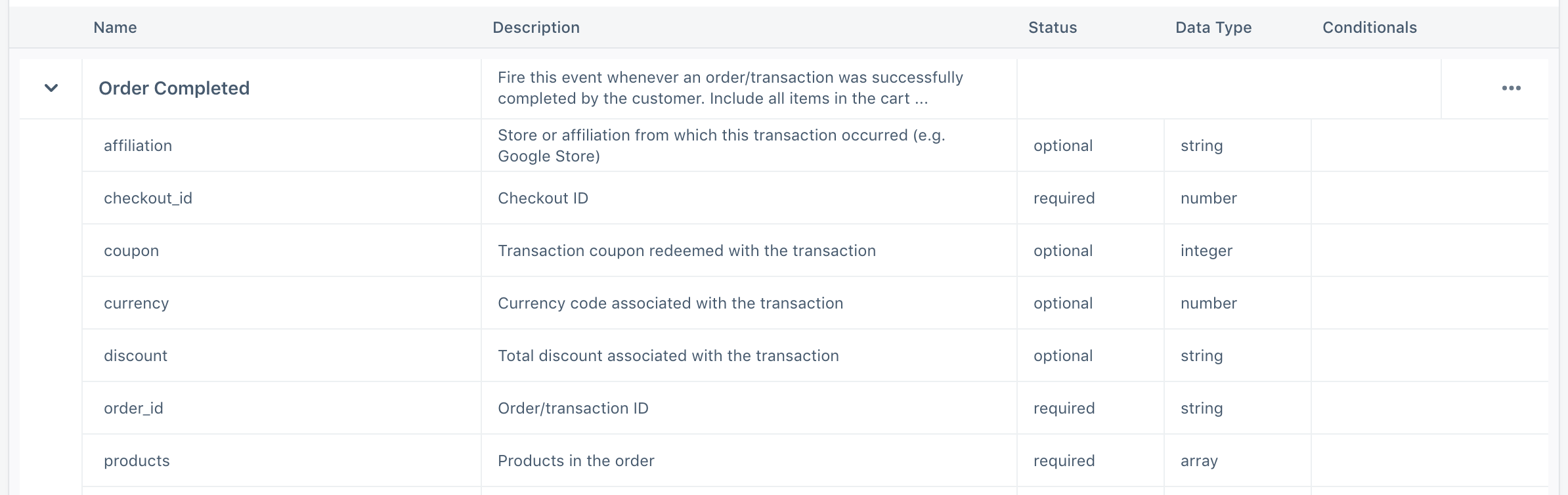This screenshot has height=495, width=1568.
Task: Click the coupon property name
Action: click(x=131, y=250)
